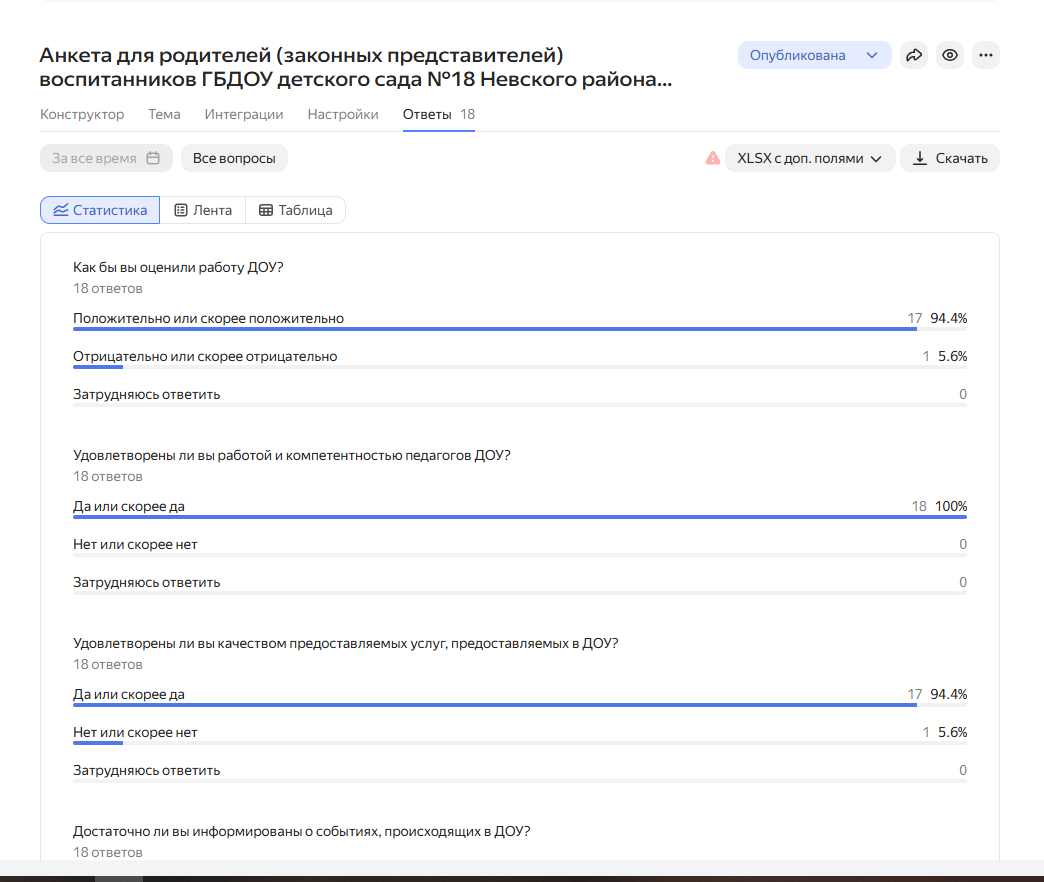Screen dimensions: 1044x882
Task: Click the За все время date field
Action: (x=94, y=158)
